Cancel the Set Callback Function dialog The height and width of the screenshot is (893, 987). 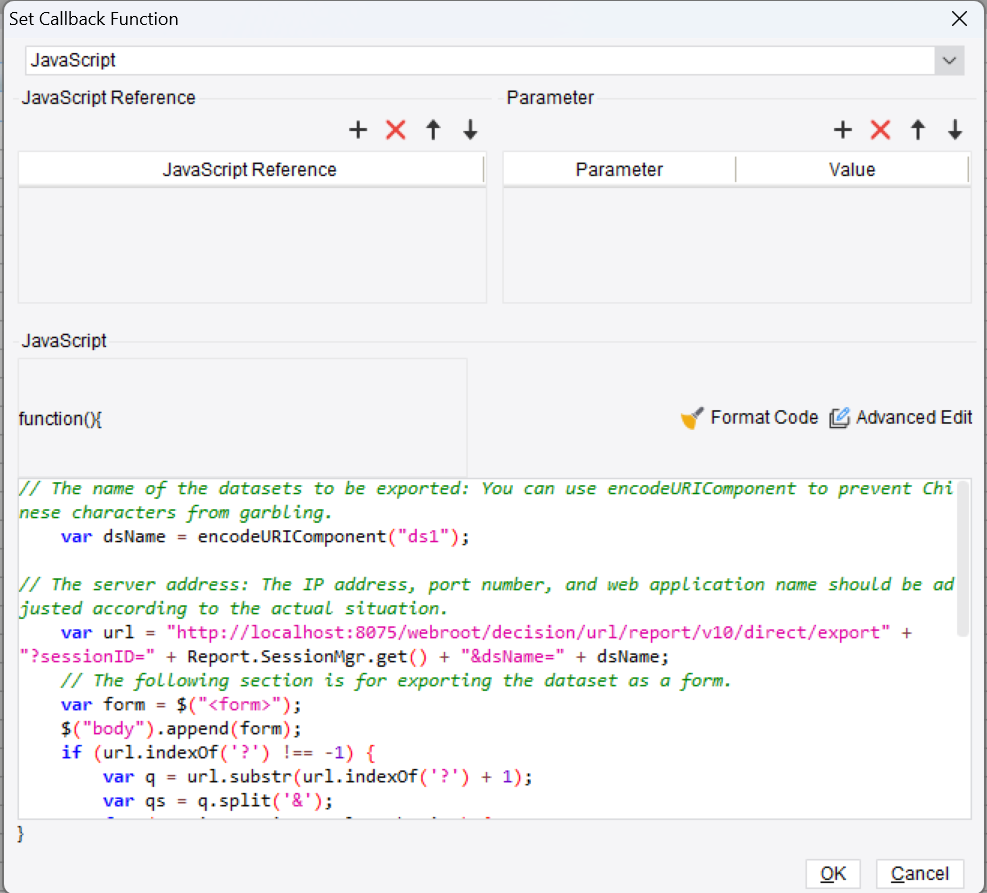tap(920, 873)
